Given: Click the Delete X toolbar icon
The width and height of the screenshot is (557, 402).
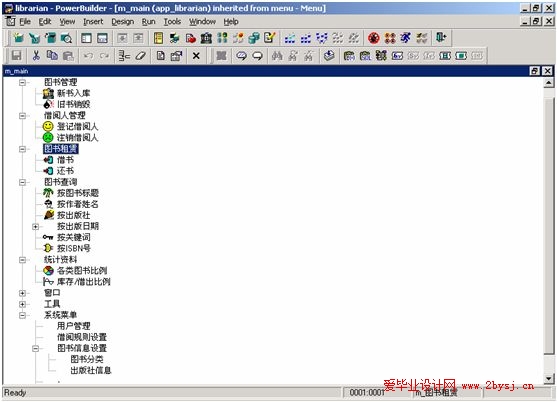Looking at the screenshot, I should [196, 56].
